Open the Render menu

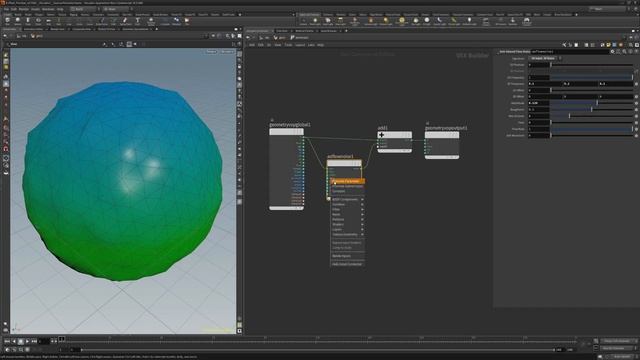click(x=24, y=9)
